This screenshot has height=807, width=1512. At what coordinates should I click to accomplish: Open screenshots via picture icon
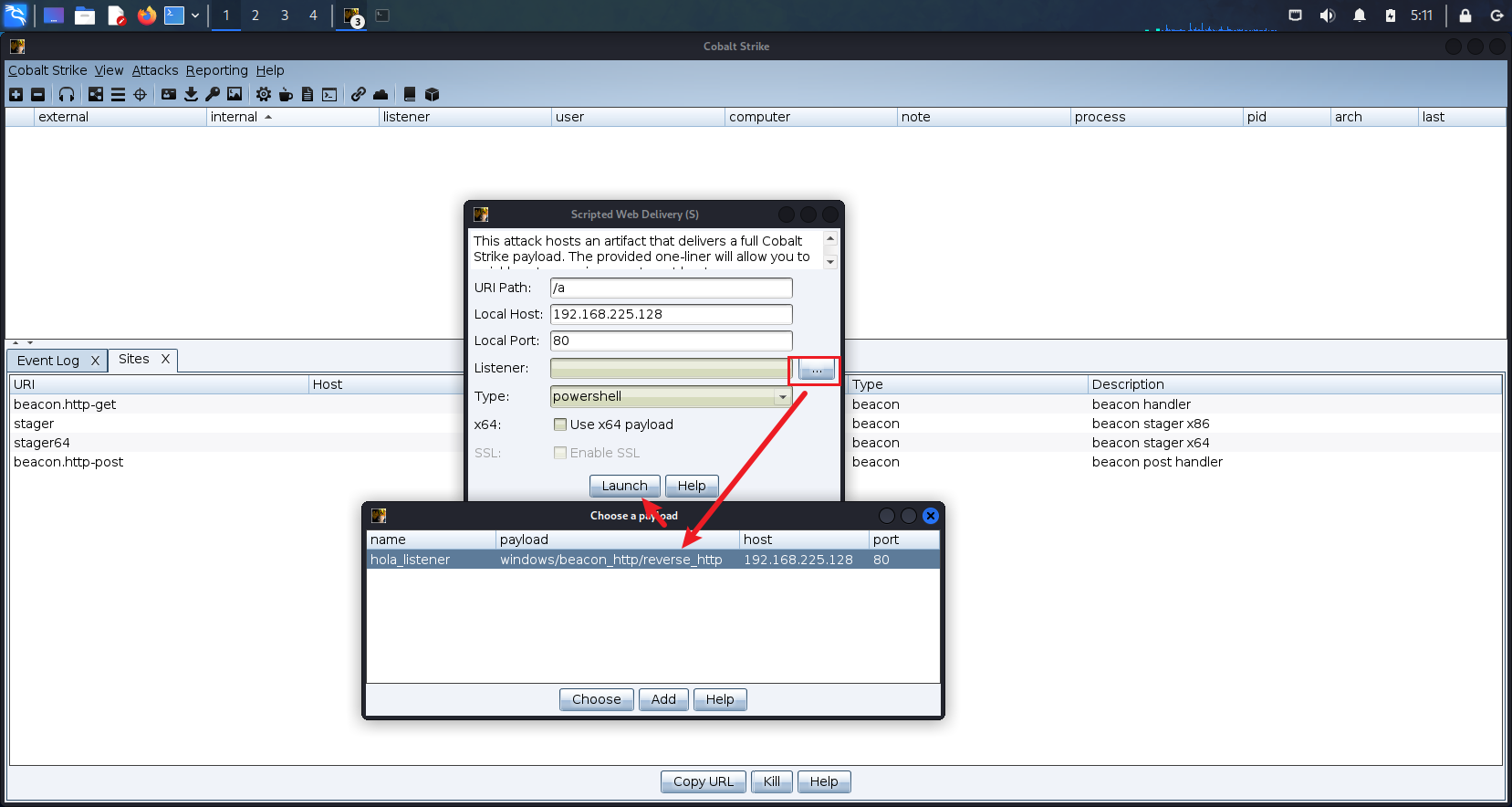point(235,94)
